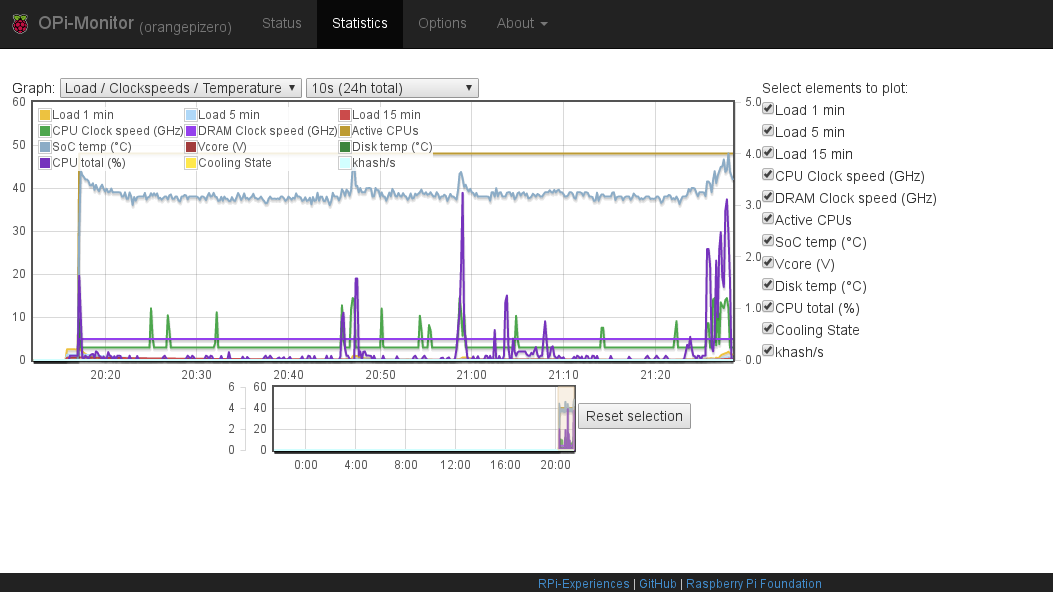Uncheck the Load 5 min checkbox
This screenshot has height=592, width=1053.
click(x=768, y=131)
